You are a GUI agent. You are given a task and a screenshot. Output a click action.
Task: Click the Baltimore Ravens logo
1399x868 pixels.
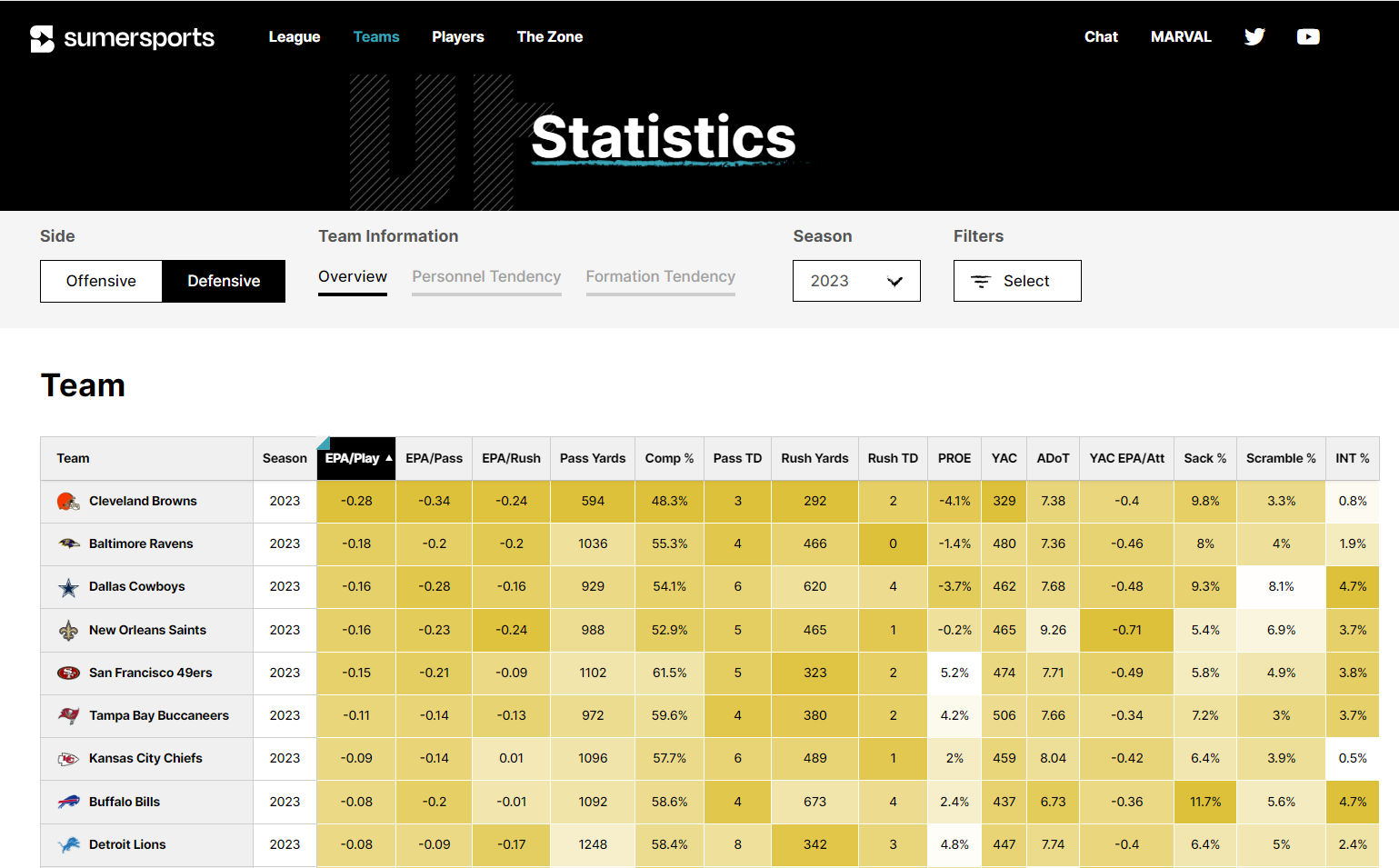pos(68,544)
